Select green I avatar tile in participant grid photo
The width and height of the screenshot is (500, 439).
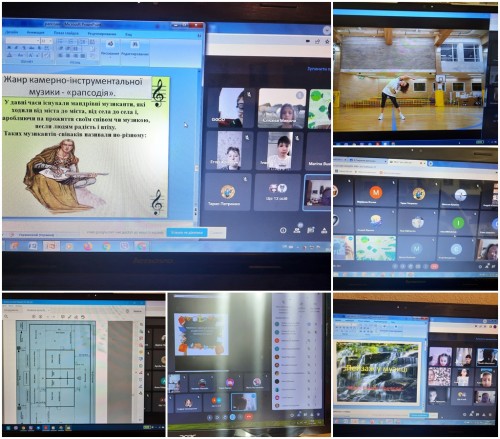coord(458,222)
